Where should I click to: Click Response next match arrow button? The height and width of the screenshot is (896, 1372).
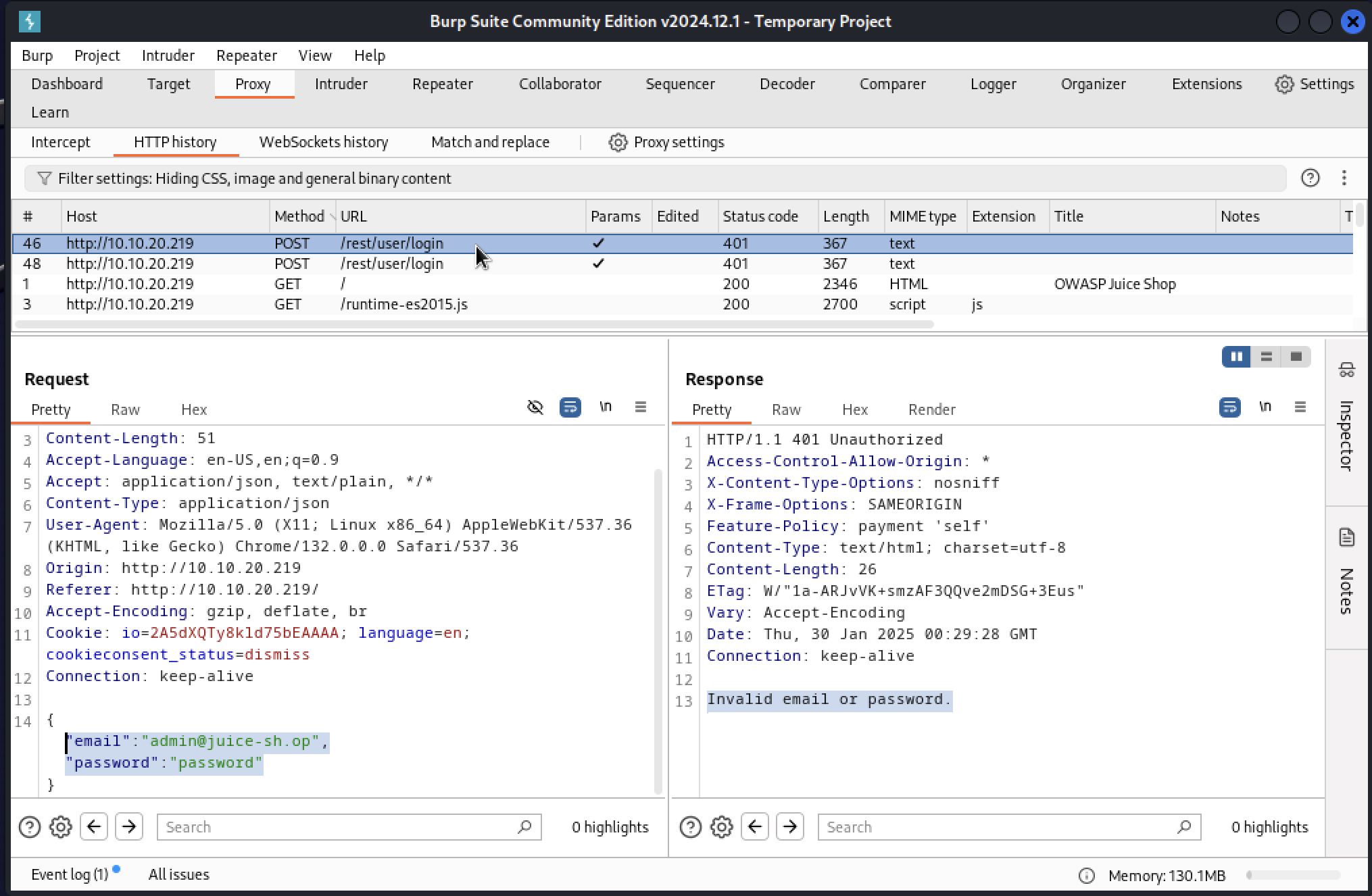pyautogui.click(x=789, y=827)
